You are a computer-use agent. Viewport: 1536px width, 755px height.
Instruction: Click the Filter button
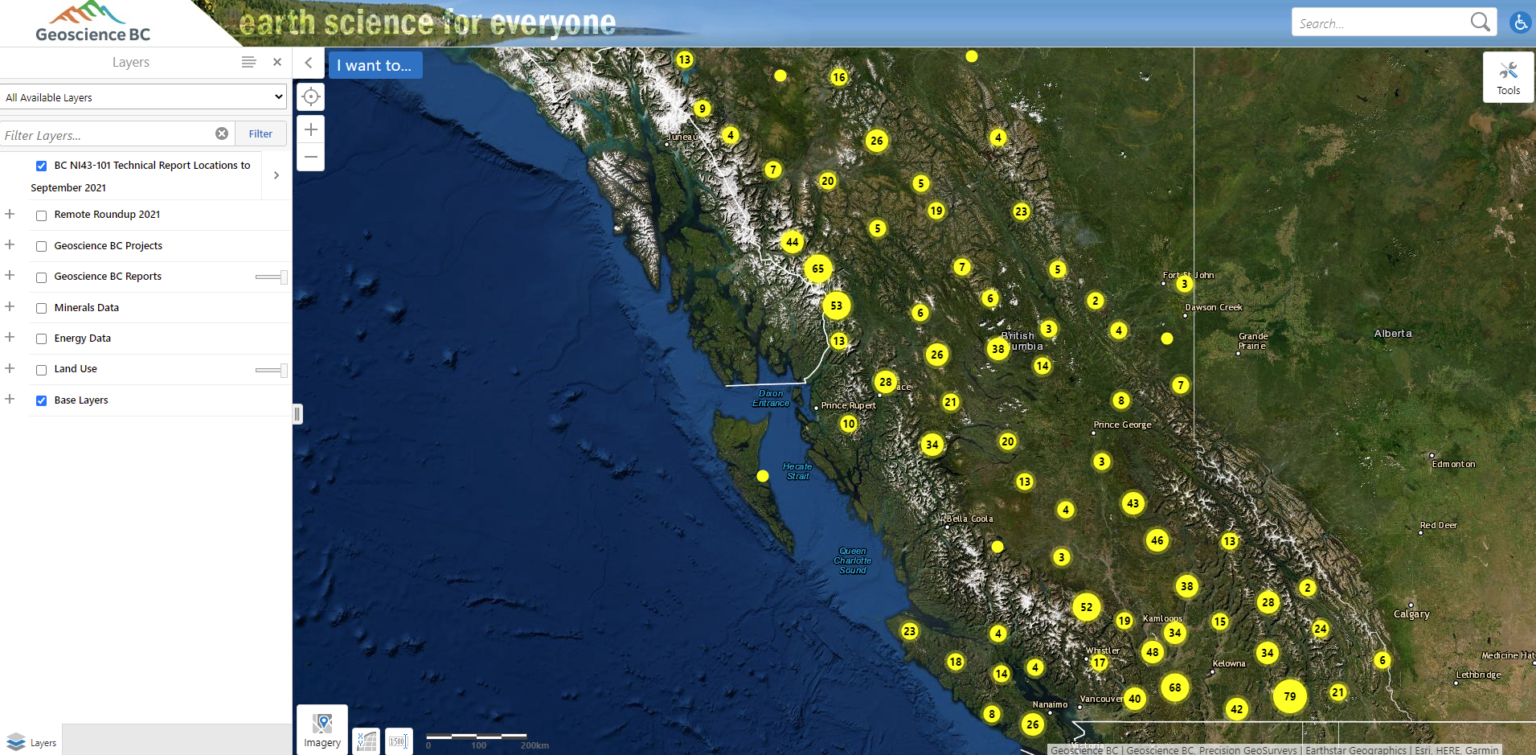click(x=260, y=133)
